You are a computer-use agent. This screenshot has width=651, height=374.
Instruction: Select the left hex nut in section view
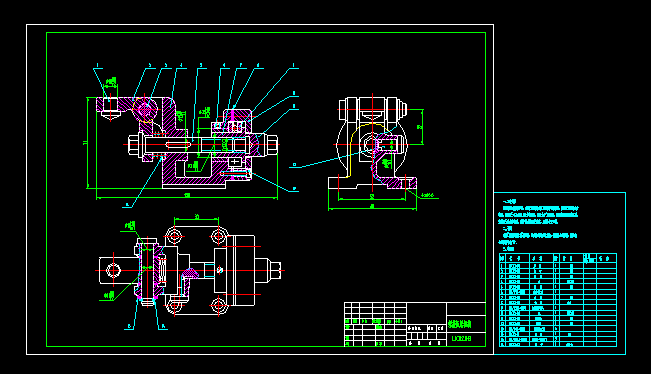tap(135, 144)
